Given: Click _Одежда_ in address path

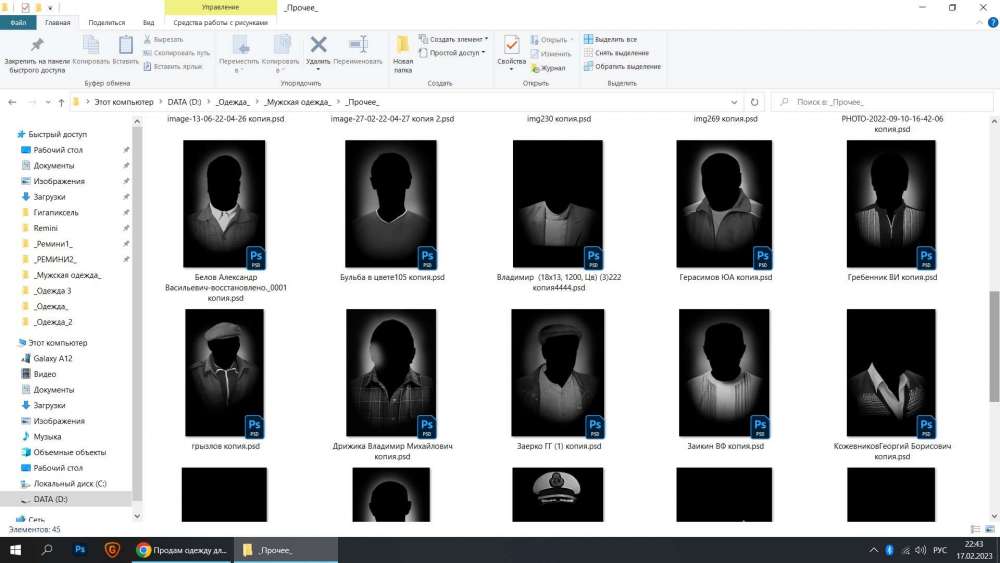Looking at the screenshot, I should click(232, 102).
